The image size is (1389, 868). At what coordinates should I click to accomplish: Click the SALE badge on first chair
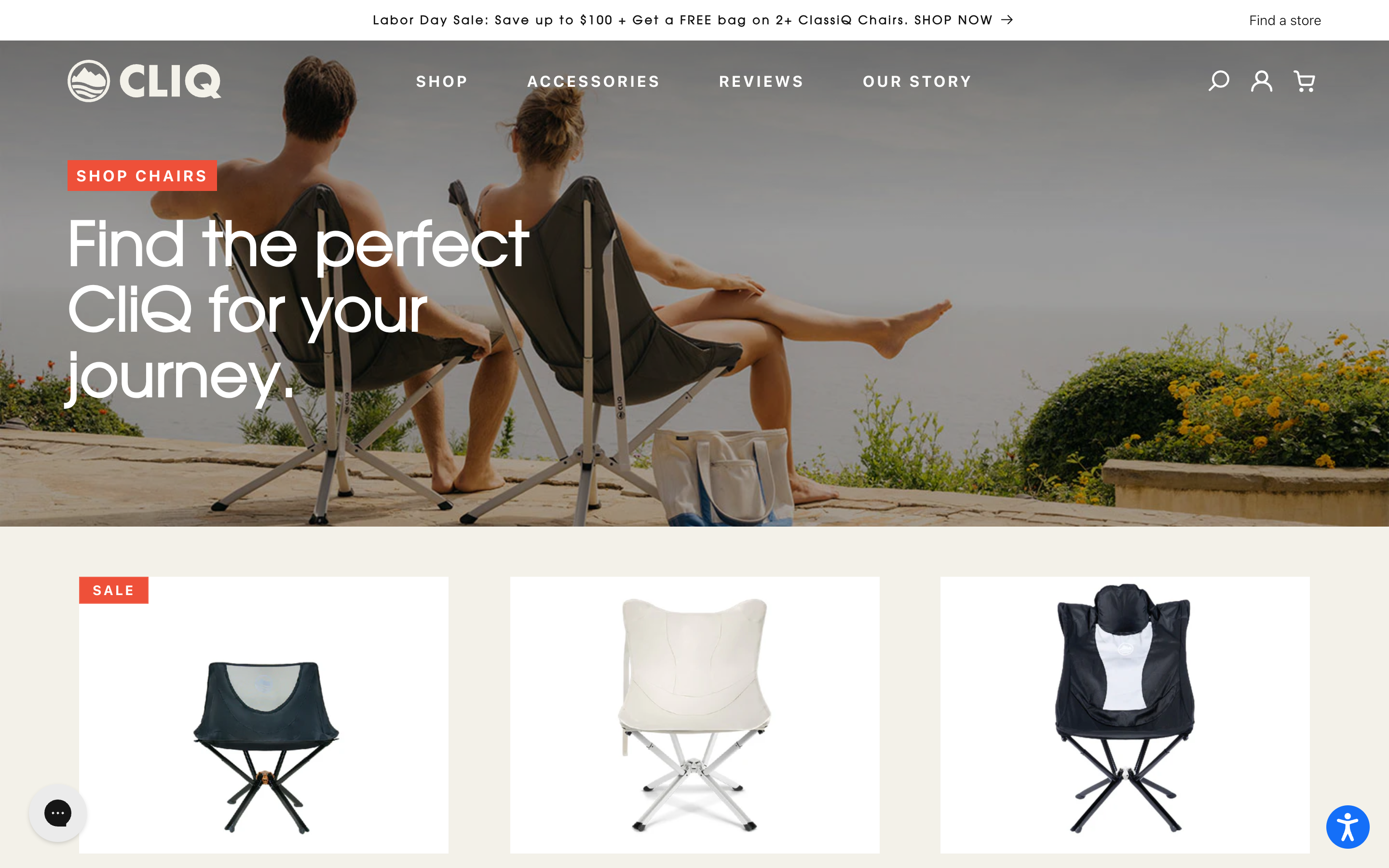[x=114, y=590]
